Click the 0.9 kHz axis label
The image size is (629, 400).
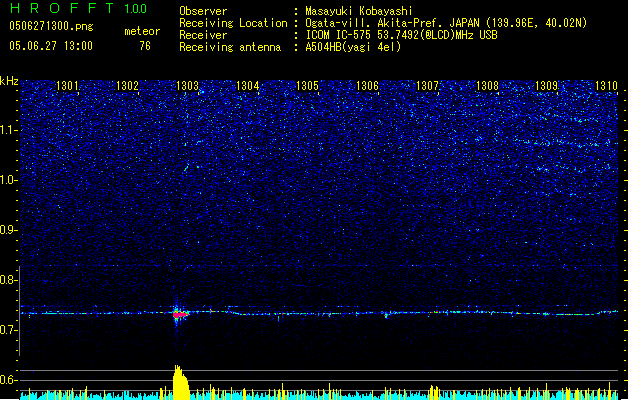click(7, 230)
